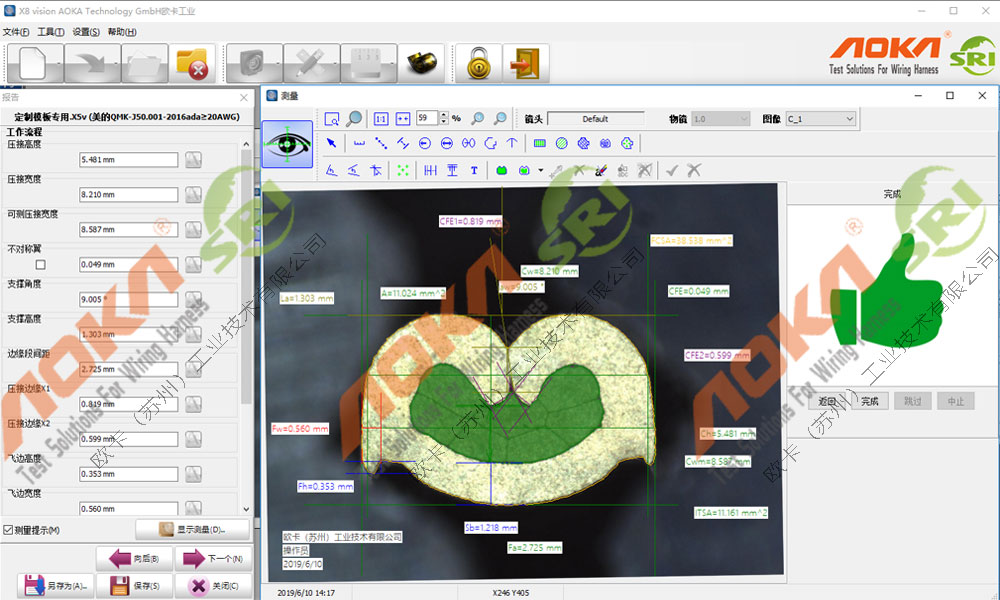Image resolution: width=1000 pixels, height=600 pixels.
Task: Select the zoom-to-region tool
Action: pos(332,119)
